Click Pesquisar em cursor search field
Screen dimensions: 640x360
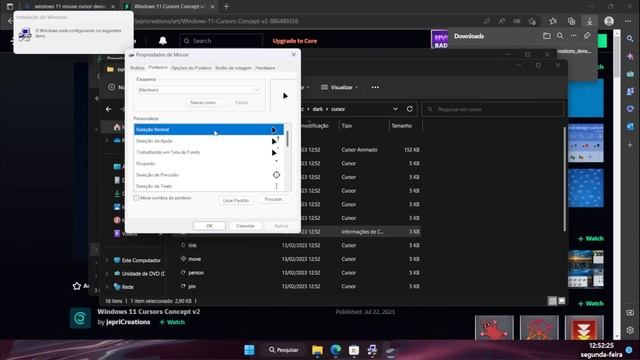pyautogui.click(x=493, y=109)
